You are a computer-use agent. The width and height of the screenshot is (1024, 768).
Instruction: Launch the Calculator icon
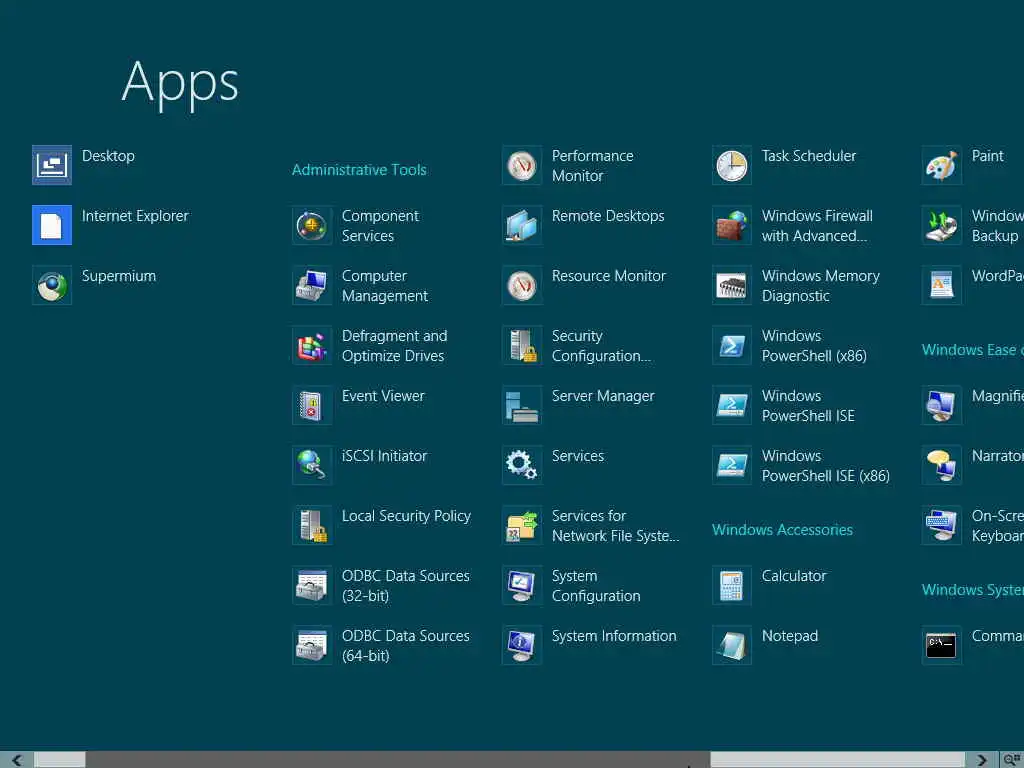(x=731, y=586)
